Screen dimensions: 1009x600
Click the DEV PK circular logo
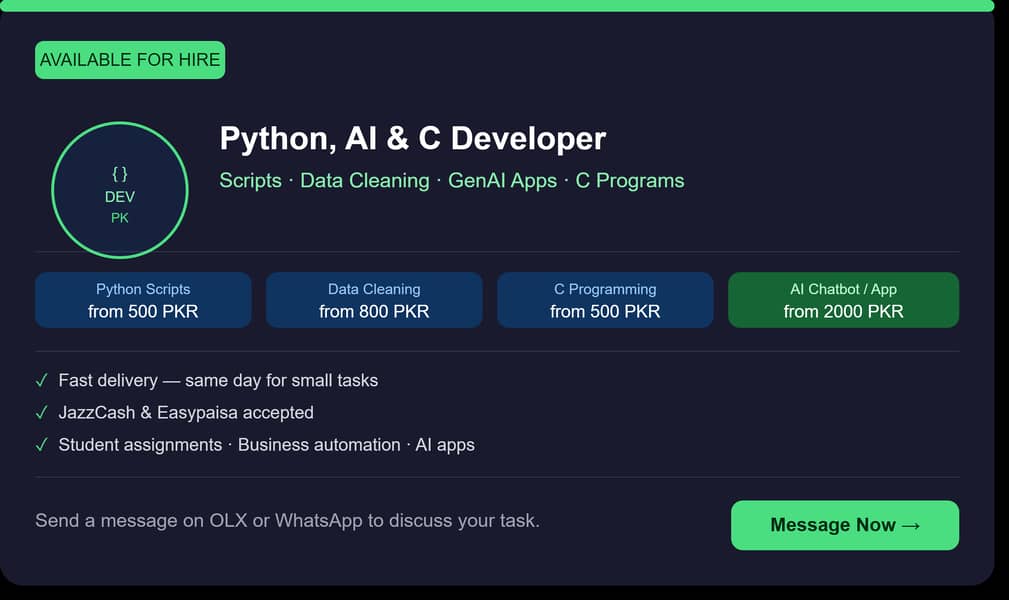(120, 191)
